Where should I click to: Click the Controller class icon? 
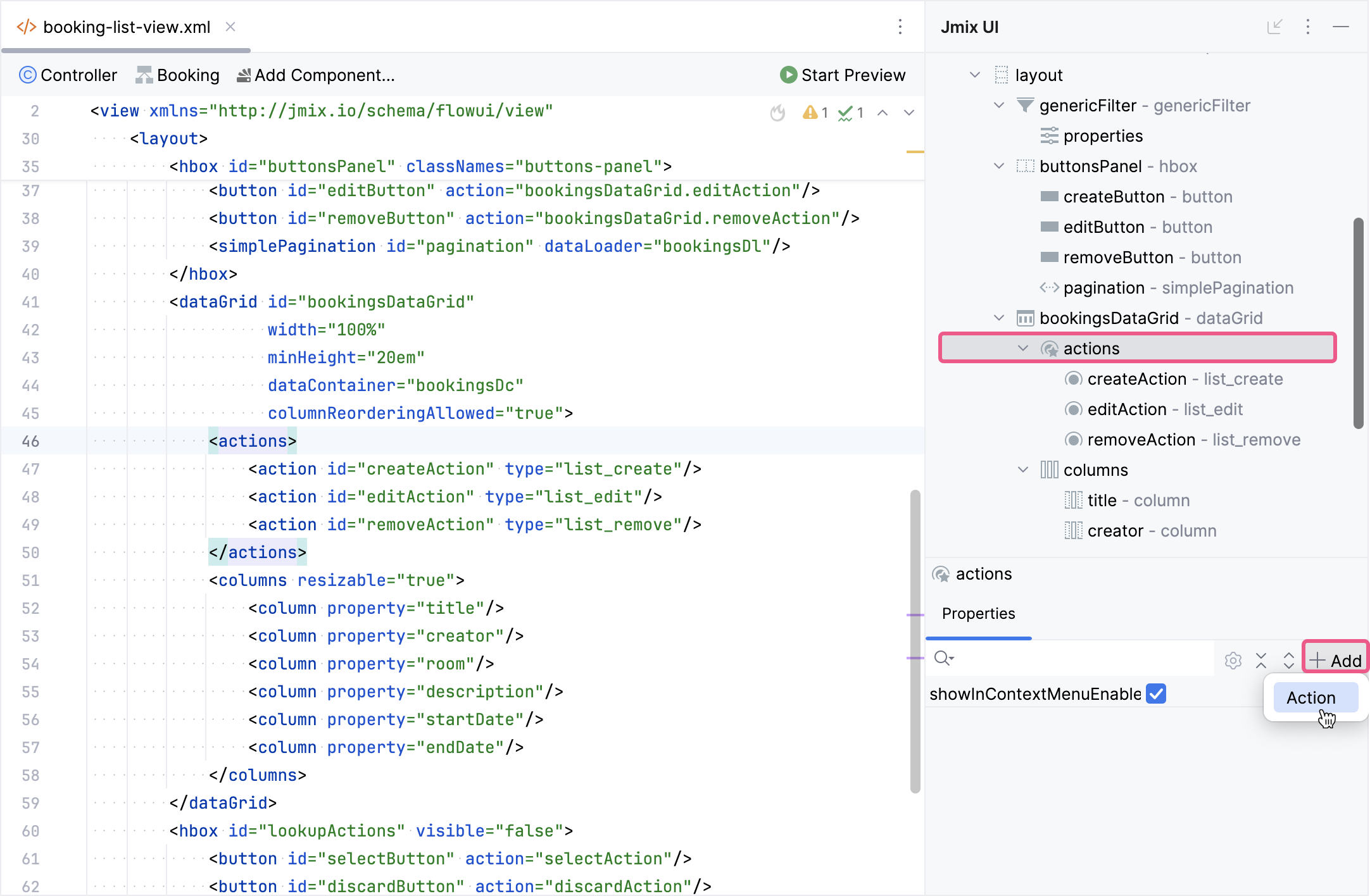[27, 75]
